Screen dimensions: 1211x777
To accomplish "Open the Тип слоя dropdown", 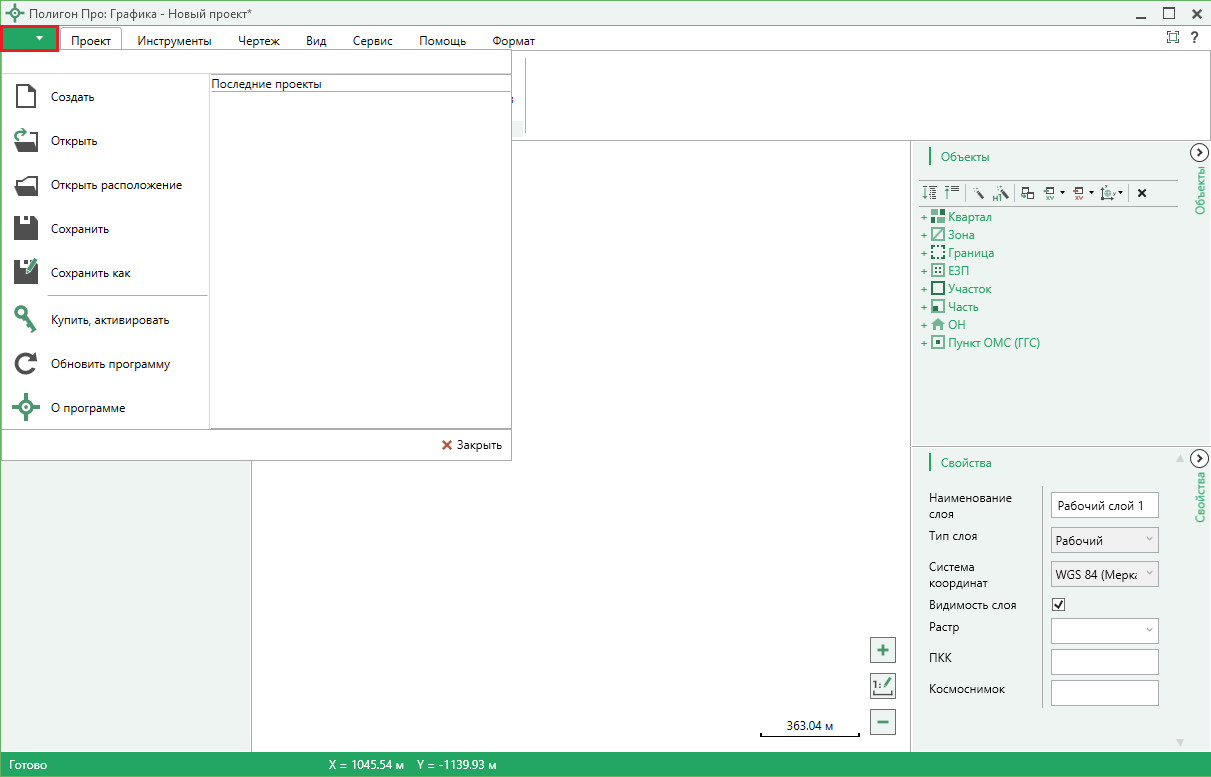I will (x=1105, y=540).
